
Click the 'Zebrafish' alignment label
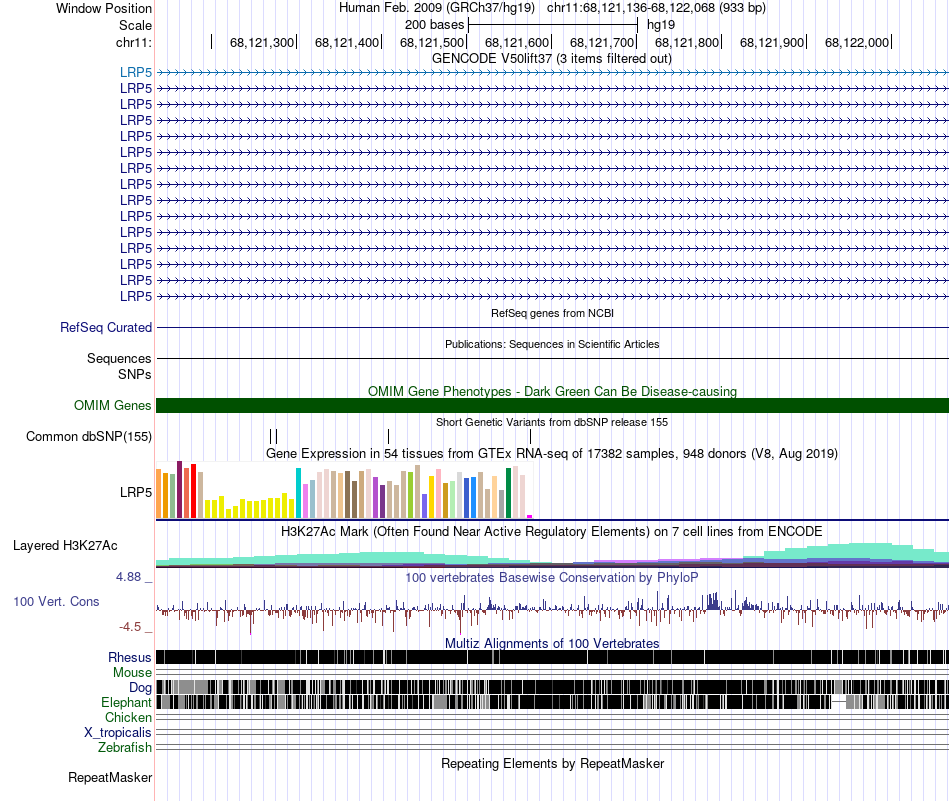(x=125, y=747)
